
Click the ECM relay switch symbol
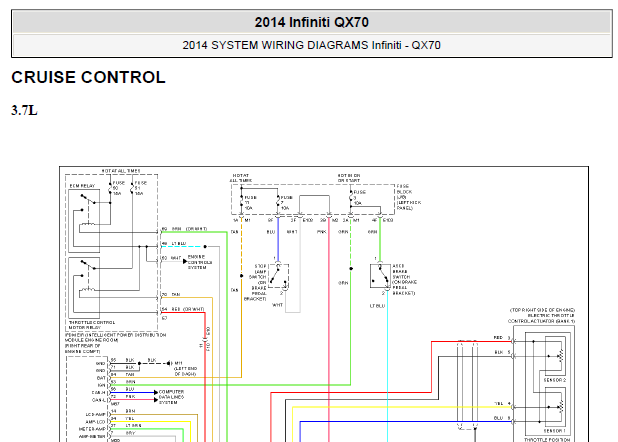coord(88,200)
